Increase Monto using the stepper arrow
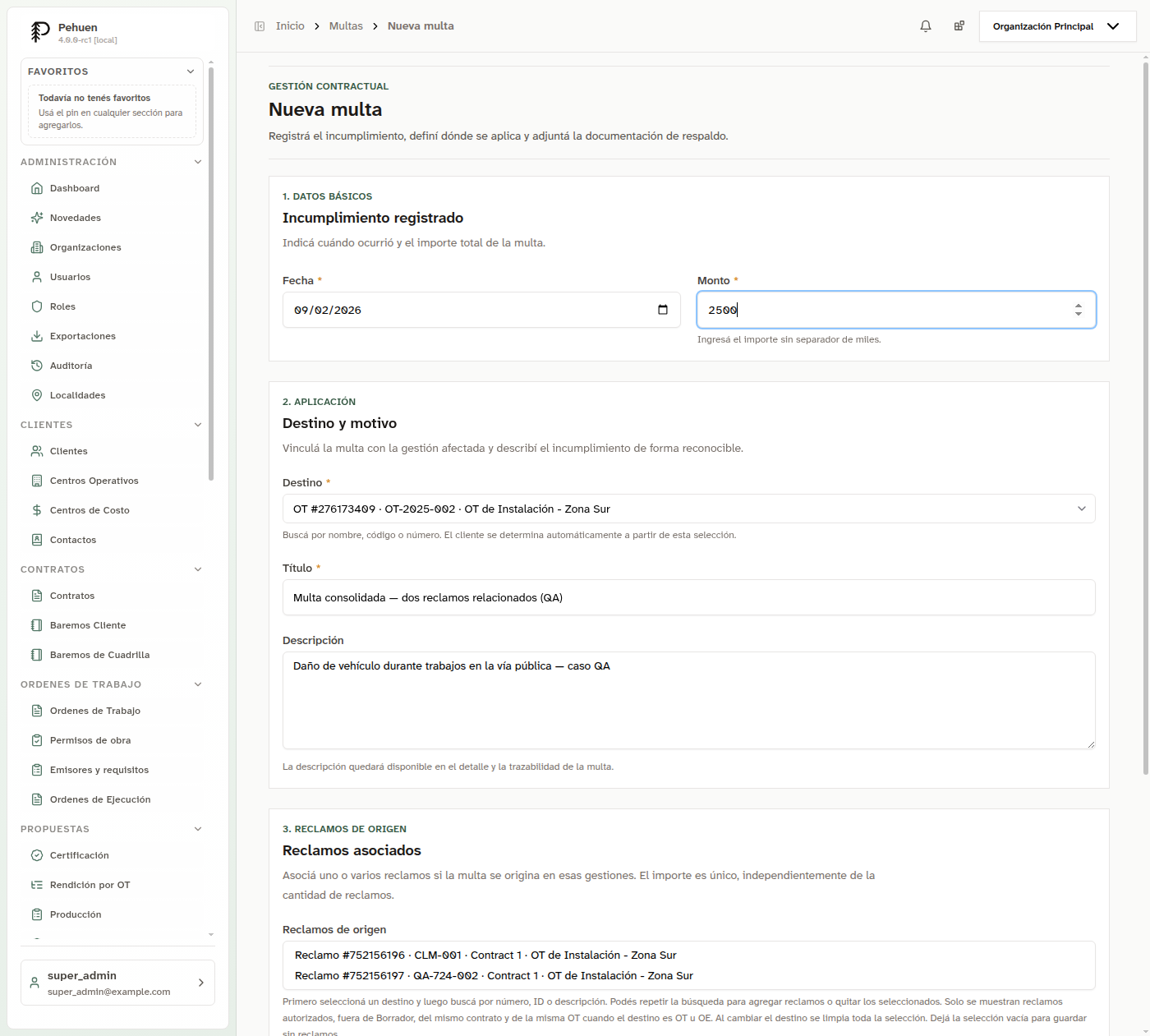The width and height of the screenshot is (1150, 1036). point(1079,306)
